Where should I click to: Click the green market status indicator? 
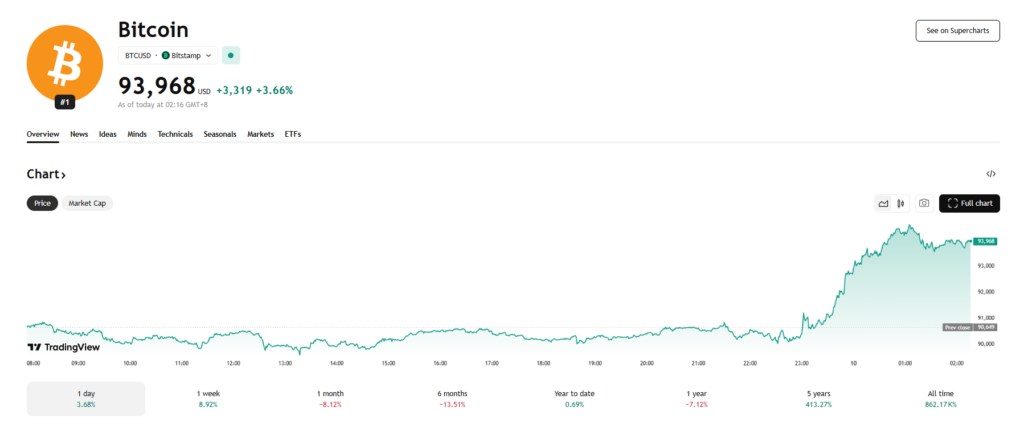231,55
